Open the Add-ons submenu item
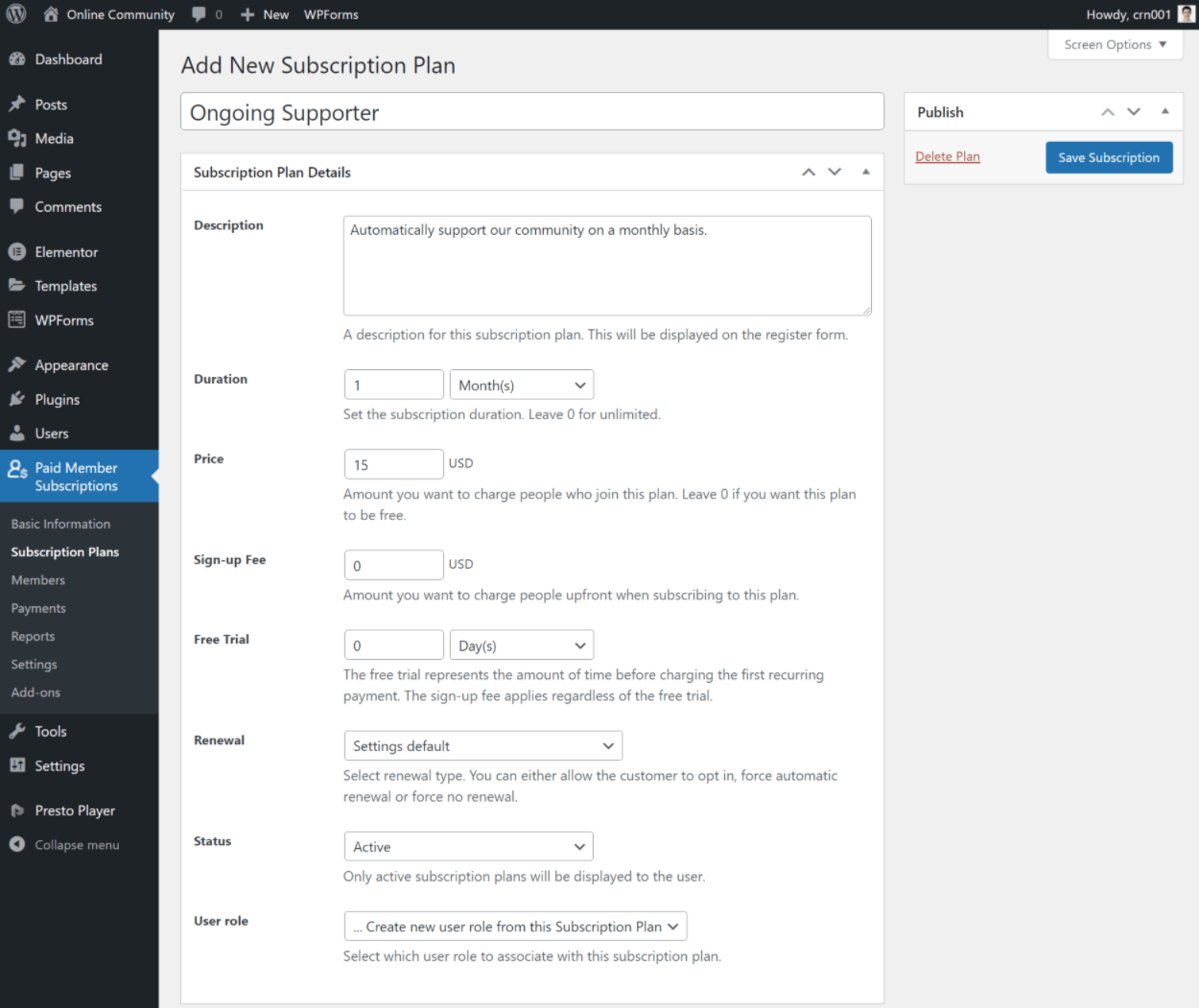Image resolution: width=1199 pixels, height=1008 pixels. [35, 692]
